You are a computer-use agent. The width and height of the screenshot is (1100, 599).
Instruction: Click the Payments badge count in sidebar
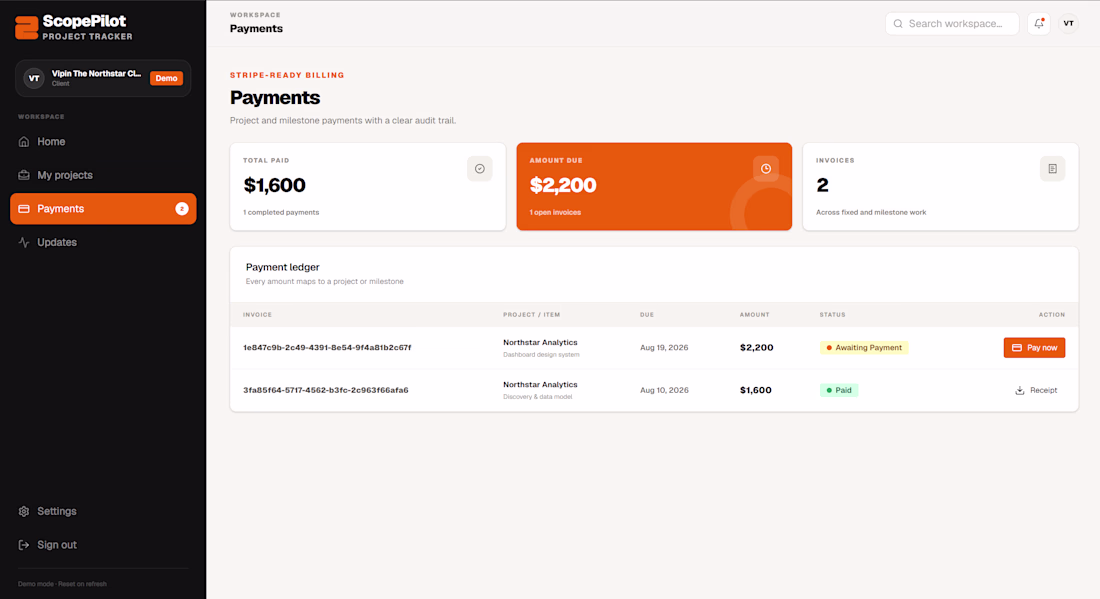point(182,209)
